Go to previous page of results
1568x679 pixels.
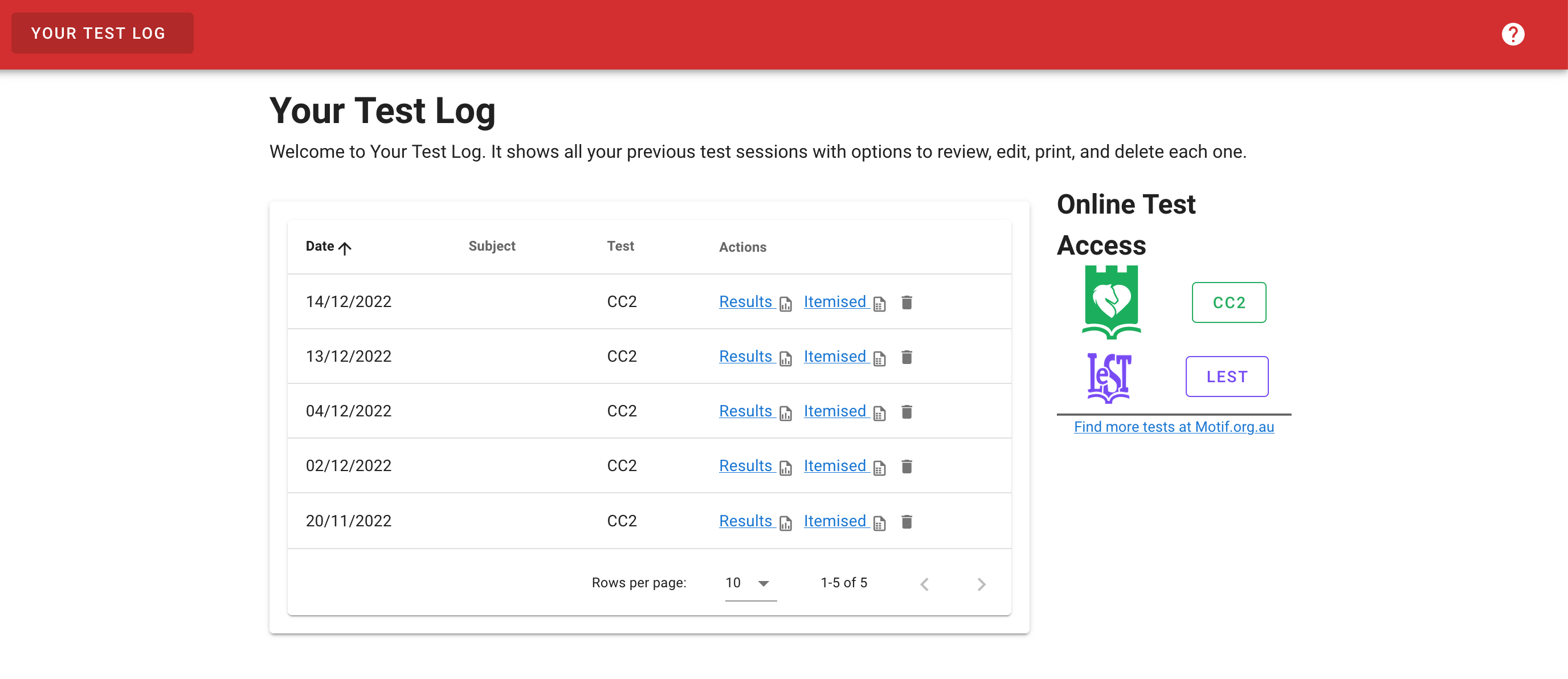[x=924, y=584]
